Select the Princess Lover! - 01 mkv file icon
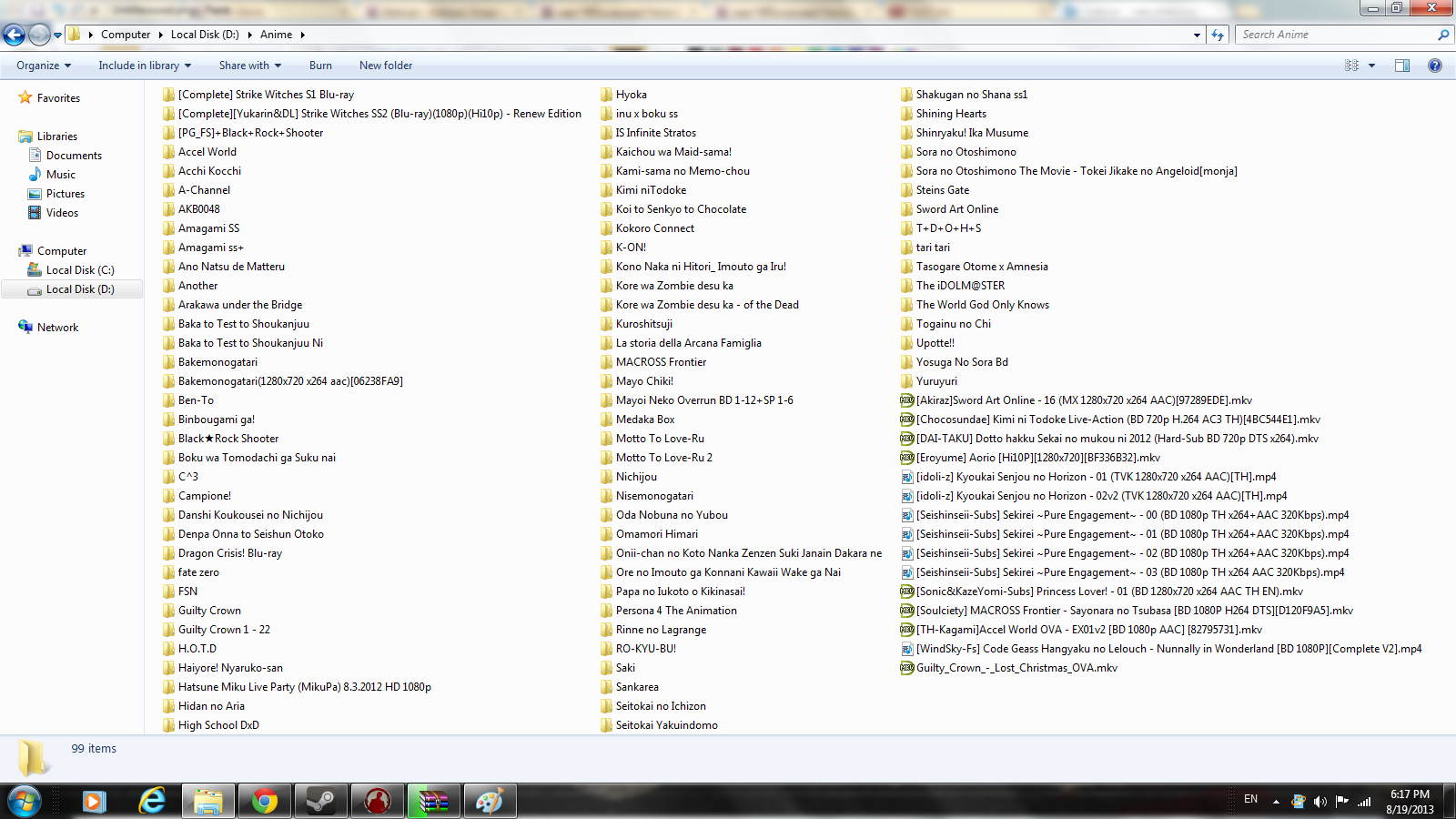This screenshot has height=819, width=1456. pyautogui.click(x=906, y=591)
